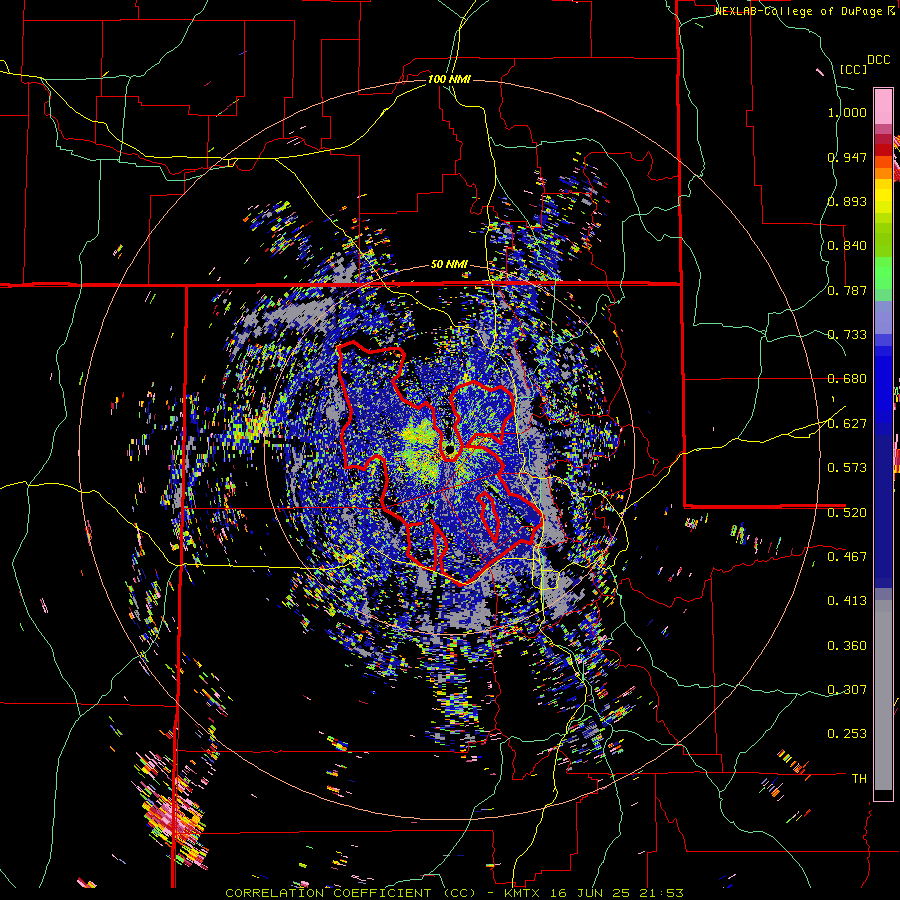Click the 100 NMI range ring label
The height and width of the screenshot is (900, 900).
click(449, 79)
